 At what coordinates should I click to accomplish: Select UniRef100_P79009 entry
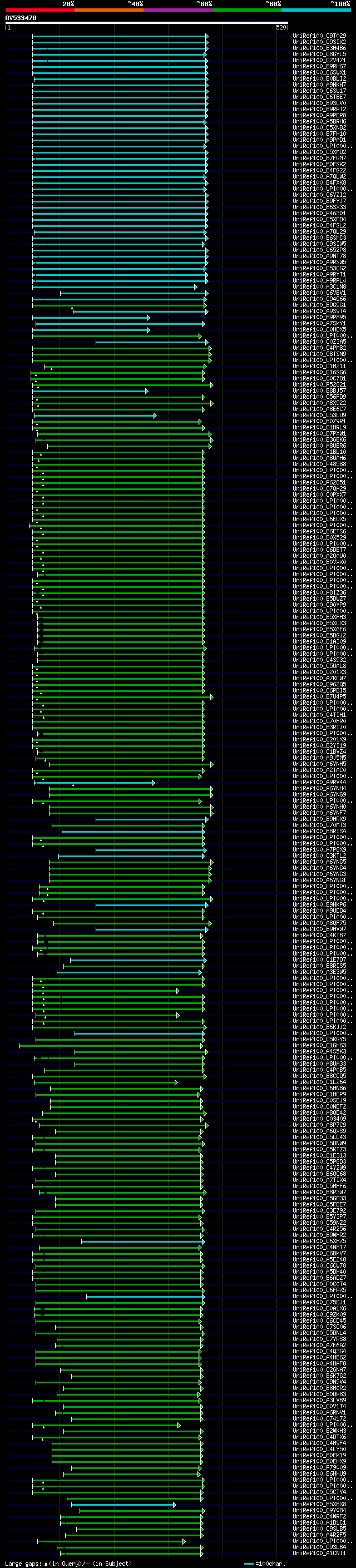pyautogui.click(x=319, y=1467)
